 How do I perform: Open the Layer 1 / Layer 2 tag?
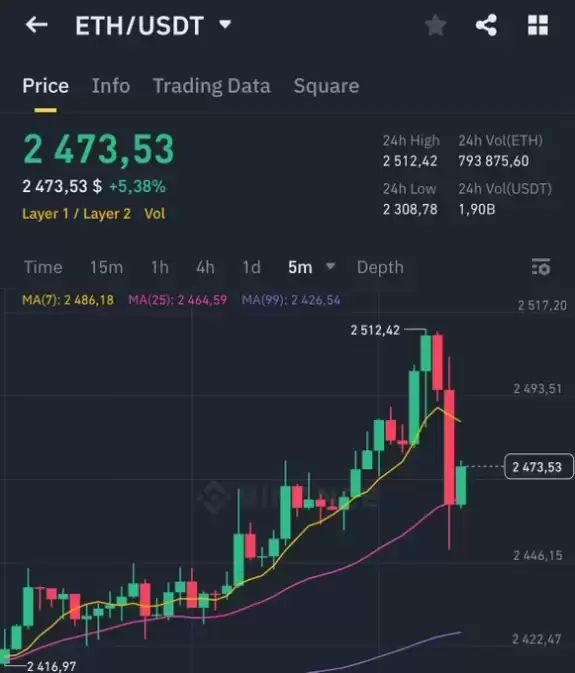[x=76, y=214]
